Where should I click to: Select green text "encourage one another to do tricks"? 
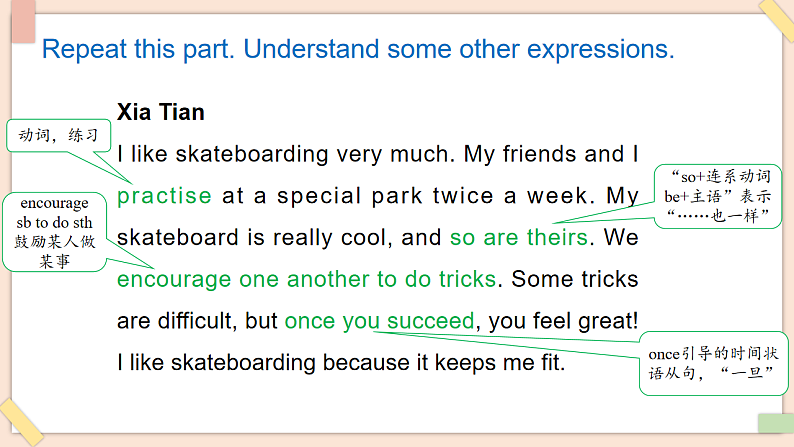coord(306,279)
